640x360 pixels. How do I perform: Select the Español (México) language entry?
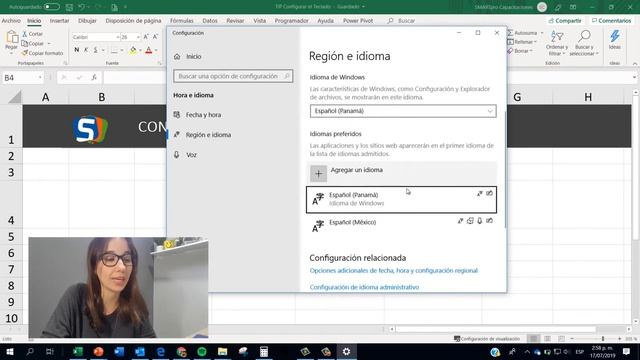click(401, 225)
